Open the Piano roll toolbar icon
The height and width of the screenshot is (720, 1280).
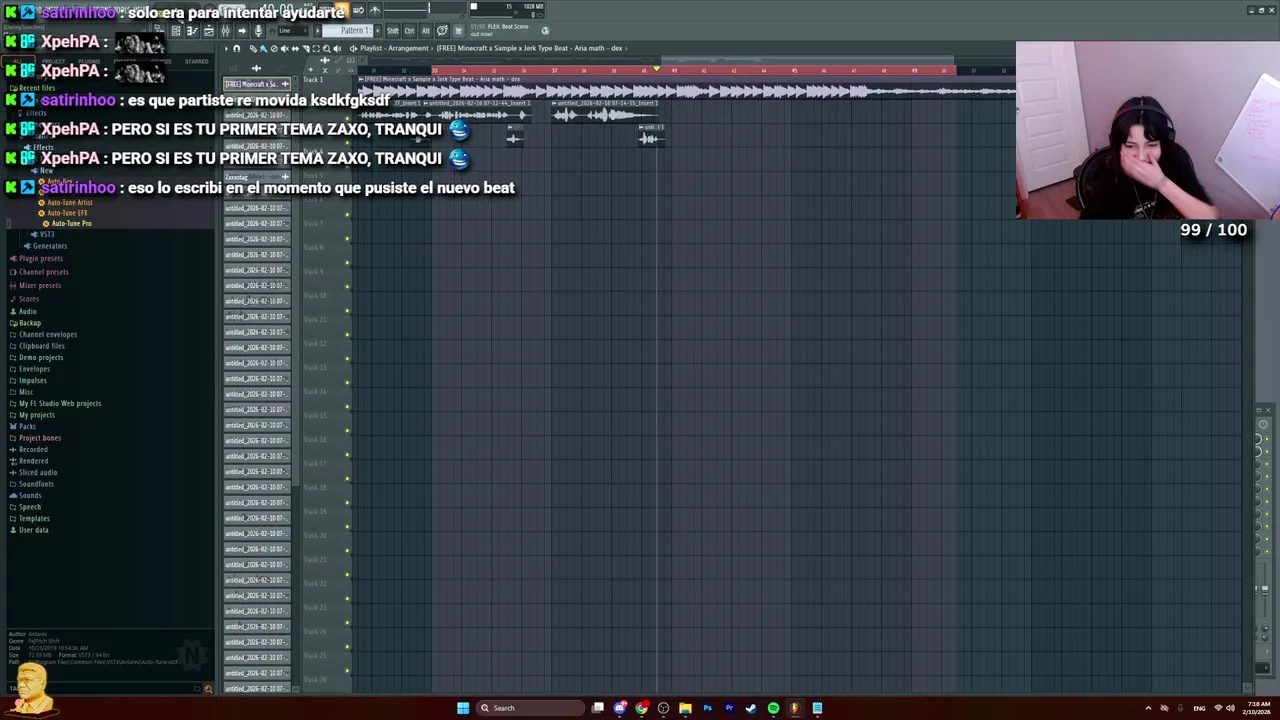[x=192, y=31]
